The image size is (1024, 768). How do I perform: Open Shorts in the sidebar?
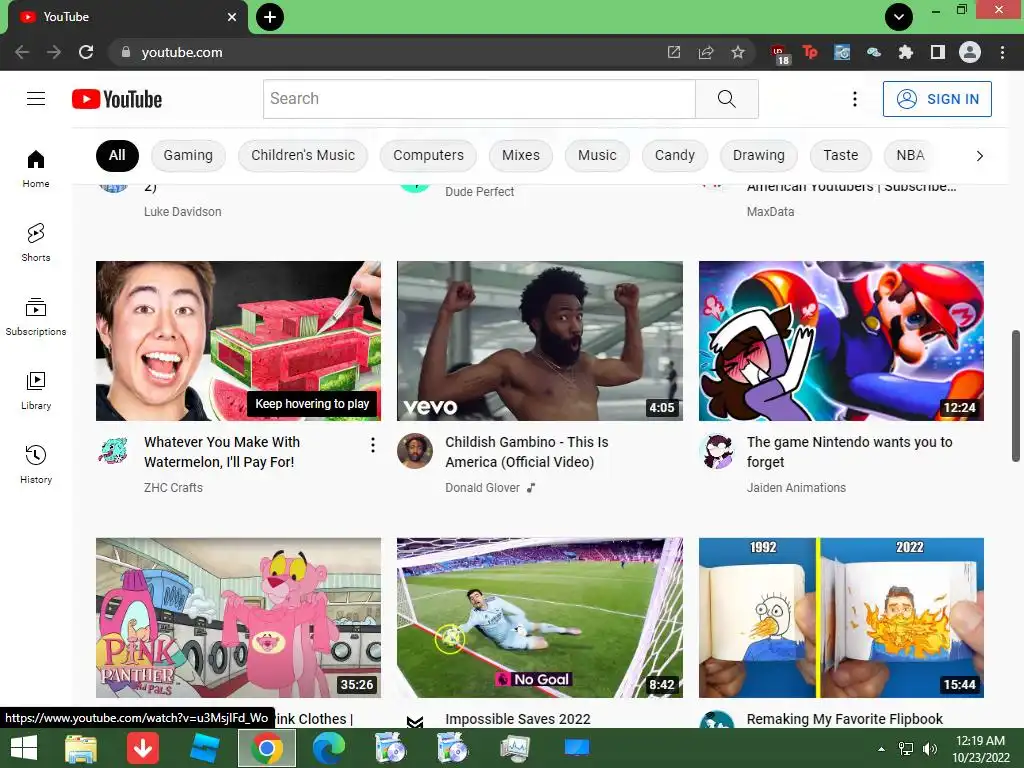pos(36,243)
